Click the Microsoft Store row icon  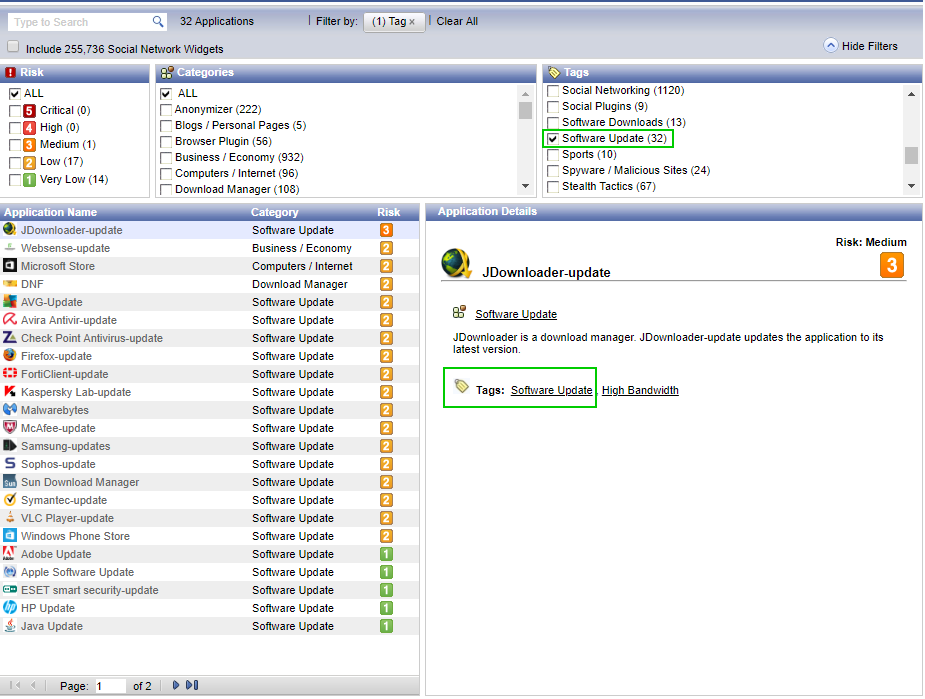(9, 265)
